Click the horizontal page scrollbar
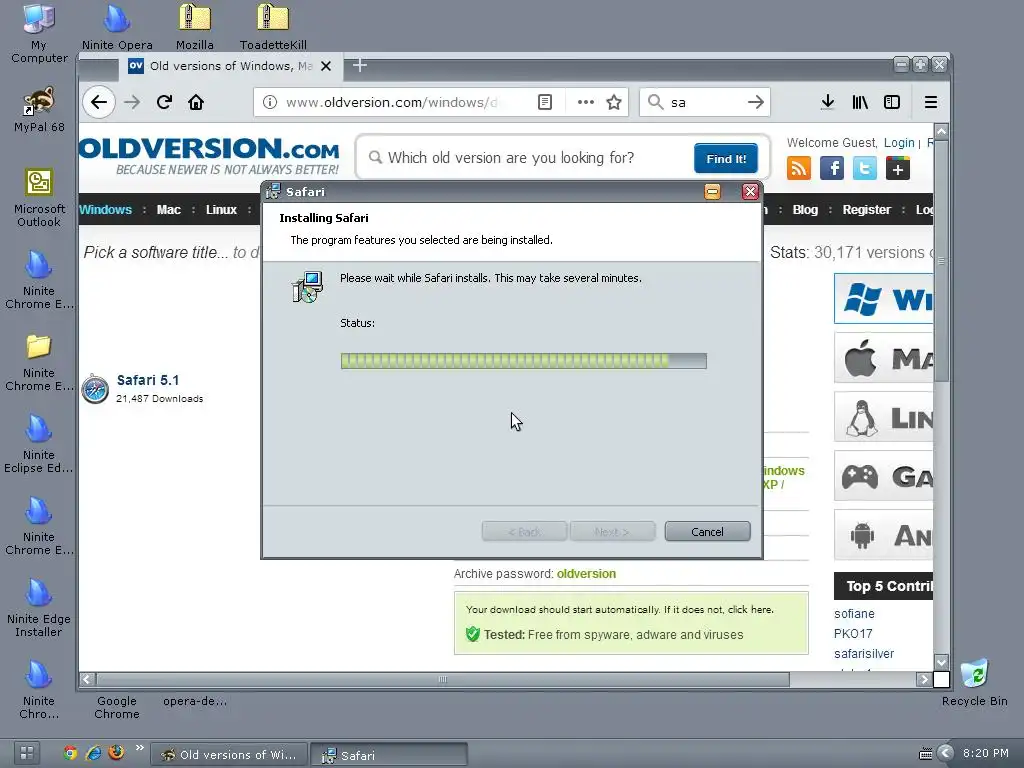 click(x=443, y=680)
